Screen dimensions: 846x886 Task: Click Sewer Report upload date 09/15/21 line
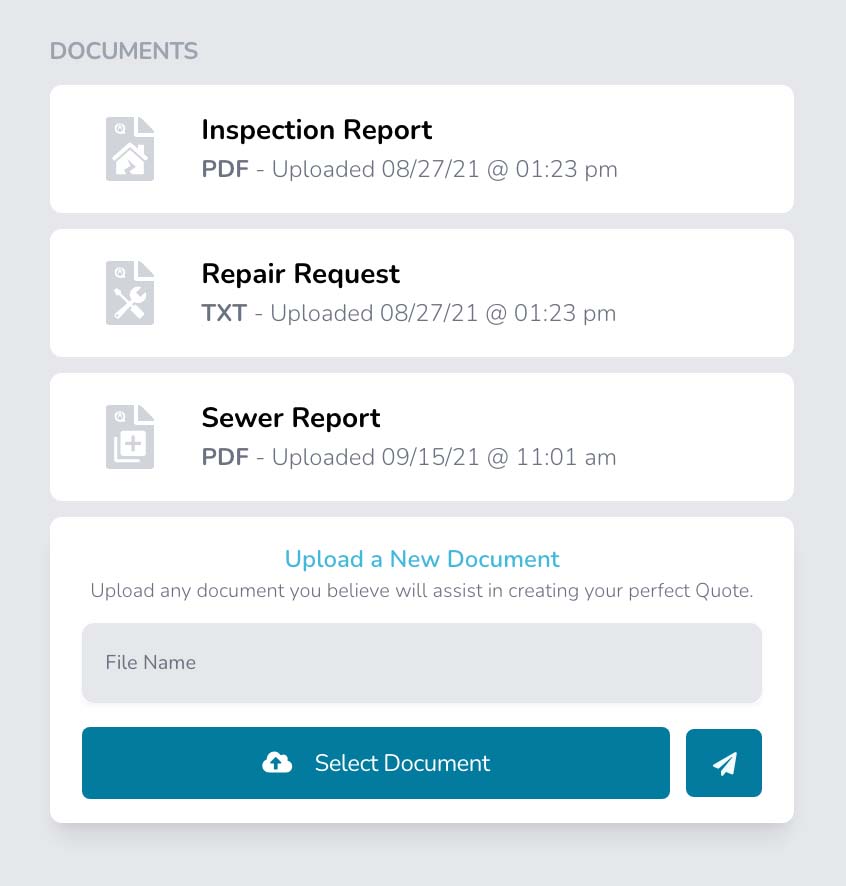(x=409, y=457)
